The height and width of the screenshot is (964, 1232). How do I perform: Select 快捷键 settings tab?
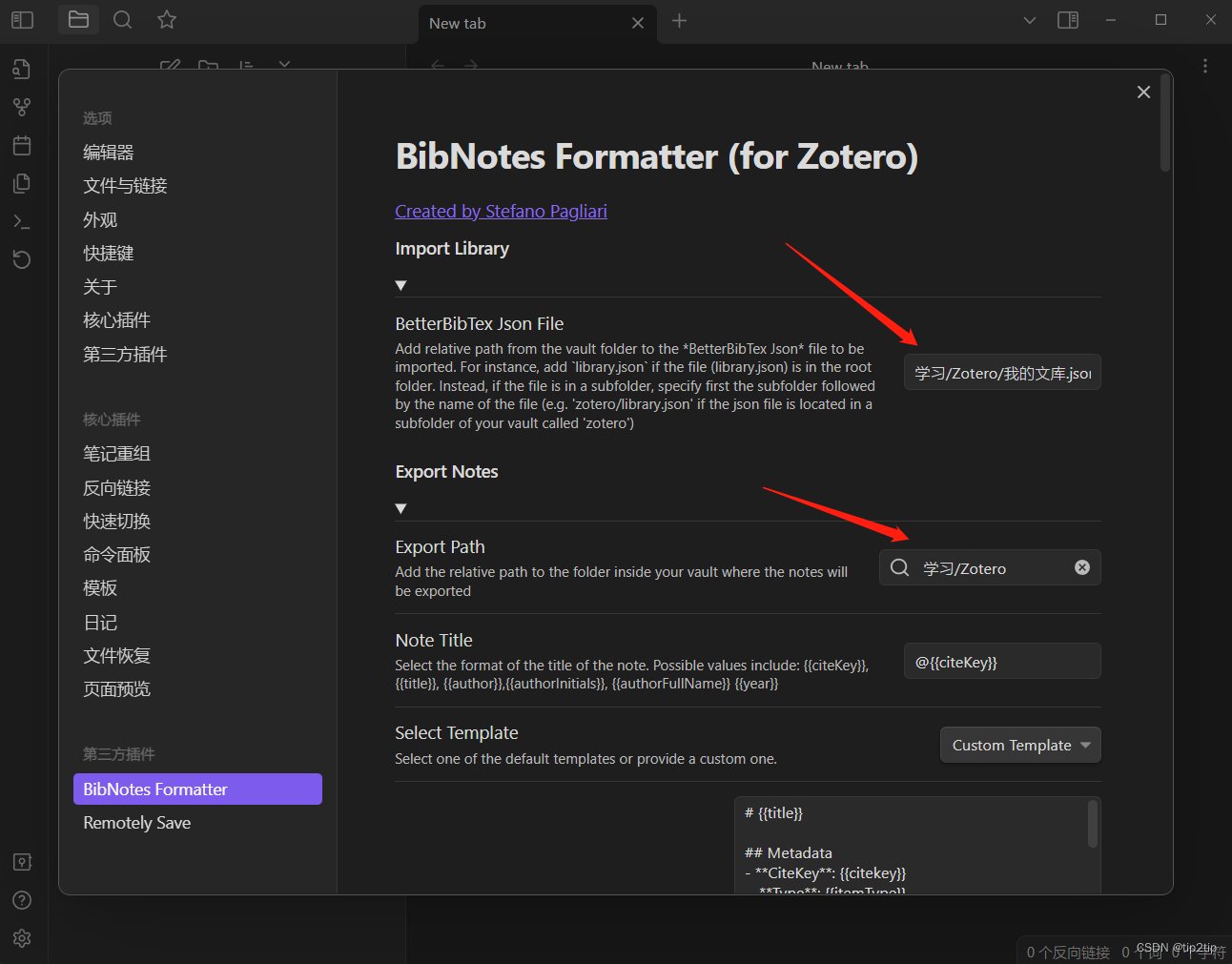[109, 253]
